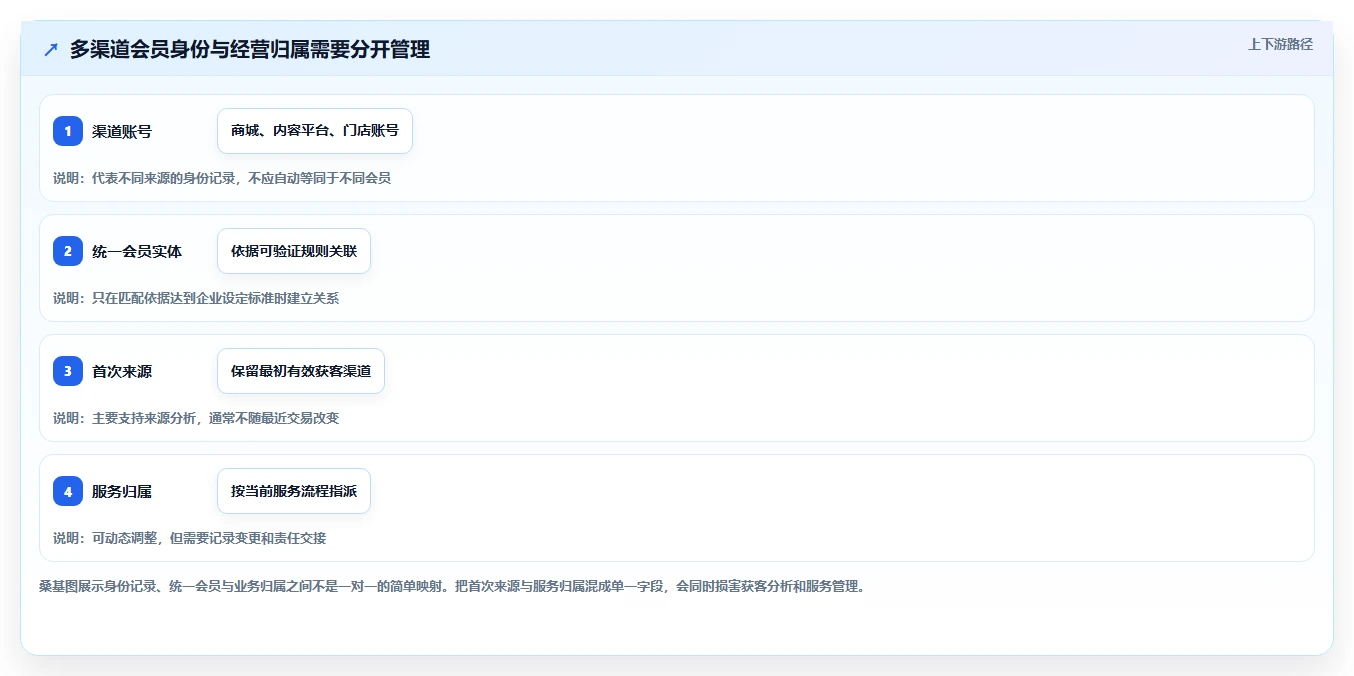
Task: Click the 商城、内容平台、门店账号 chip
Action: pyautogui.click(x=315, y=131)
